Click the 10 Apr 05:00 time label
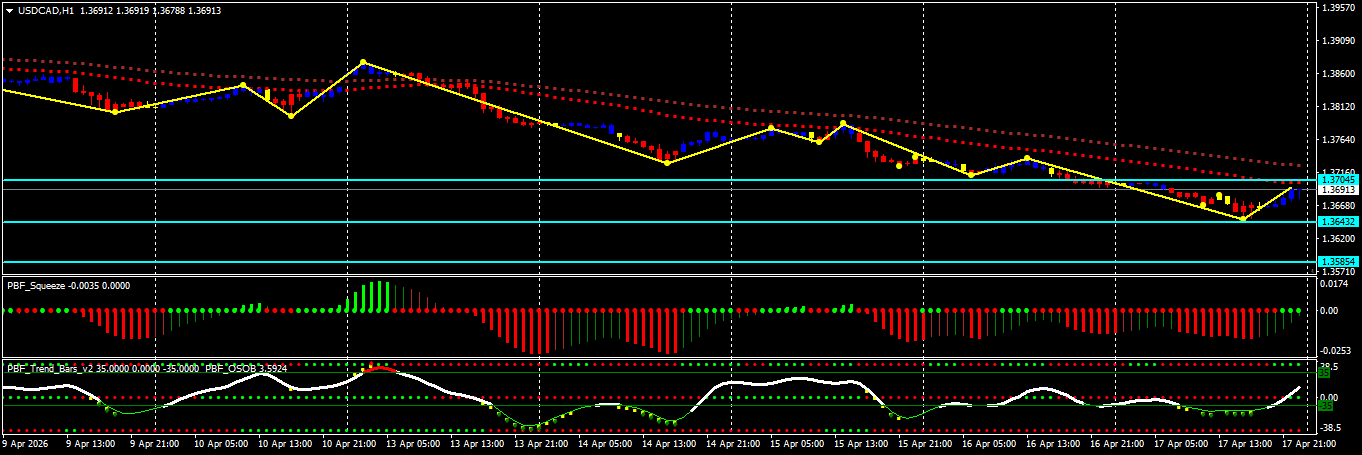This screenshot has height=455, width=1362. click(219, 442)
